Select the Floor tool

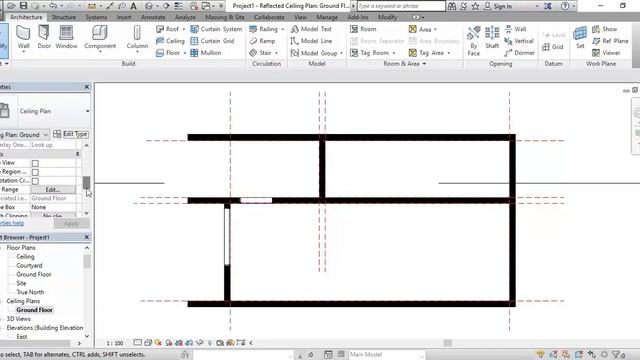(x=168, y=53)
